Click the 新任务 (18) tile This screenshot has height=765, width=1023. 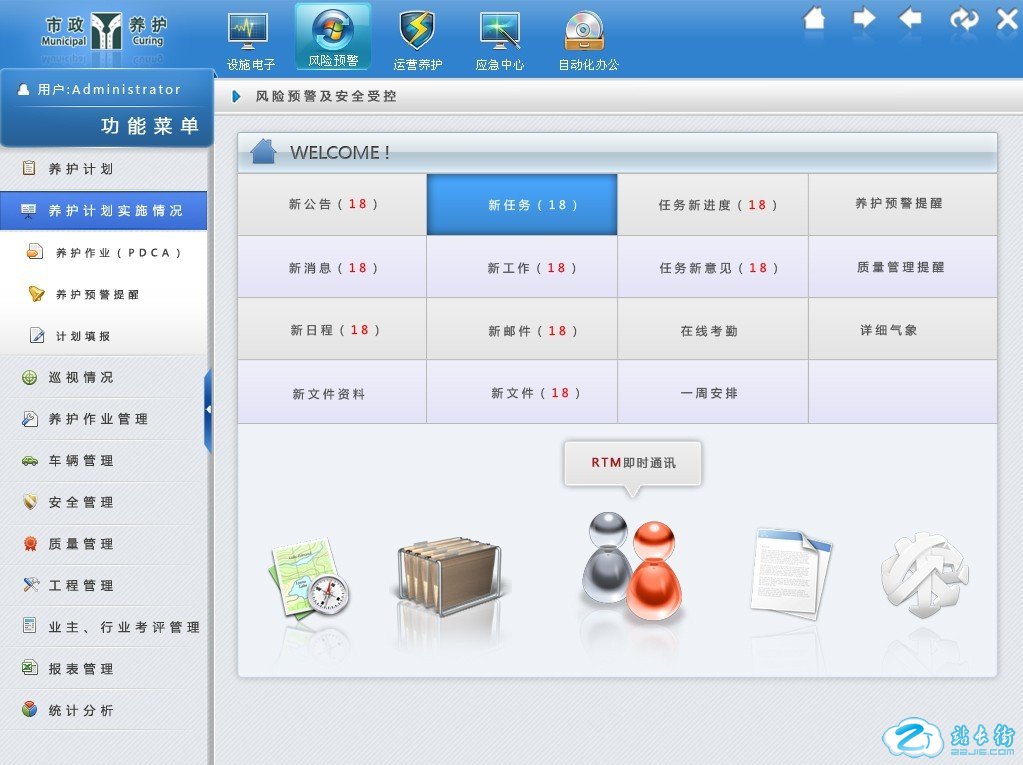coord(521,205)
